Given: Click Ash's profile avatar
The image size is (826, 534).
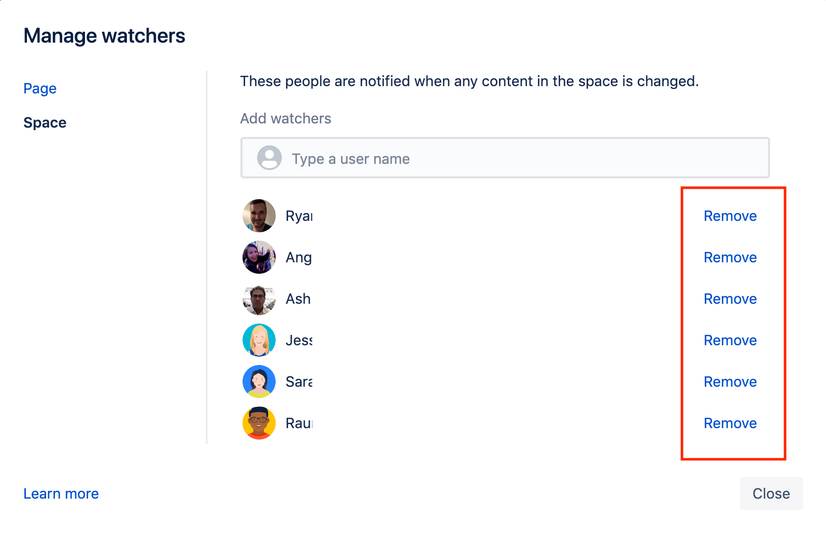Looking at the screenshot, I should click(259, 299).
